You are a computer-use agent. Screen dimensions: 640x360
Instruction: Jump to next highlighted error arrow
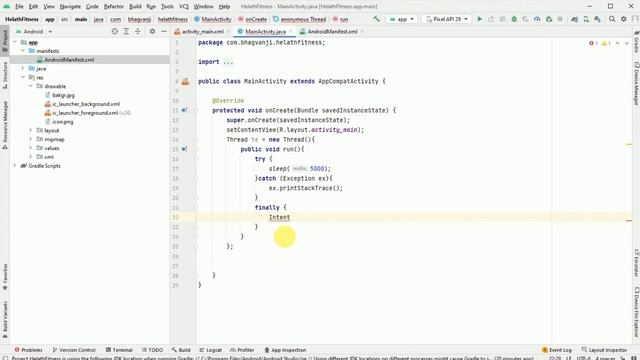pyautogui.click(x=627, y=43)
